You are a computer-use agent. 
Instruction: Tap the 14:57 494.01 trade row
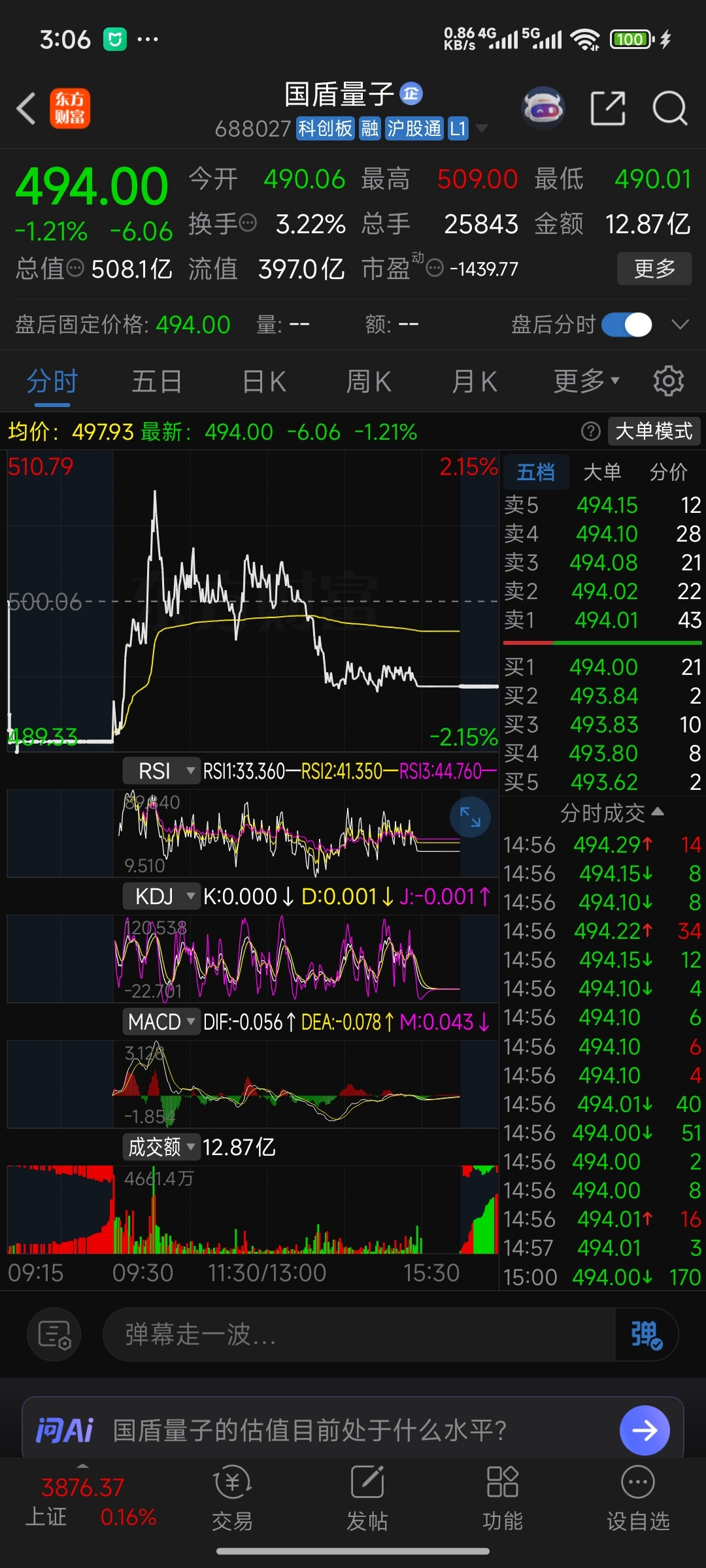point(602,1248)
